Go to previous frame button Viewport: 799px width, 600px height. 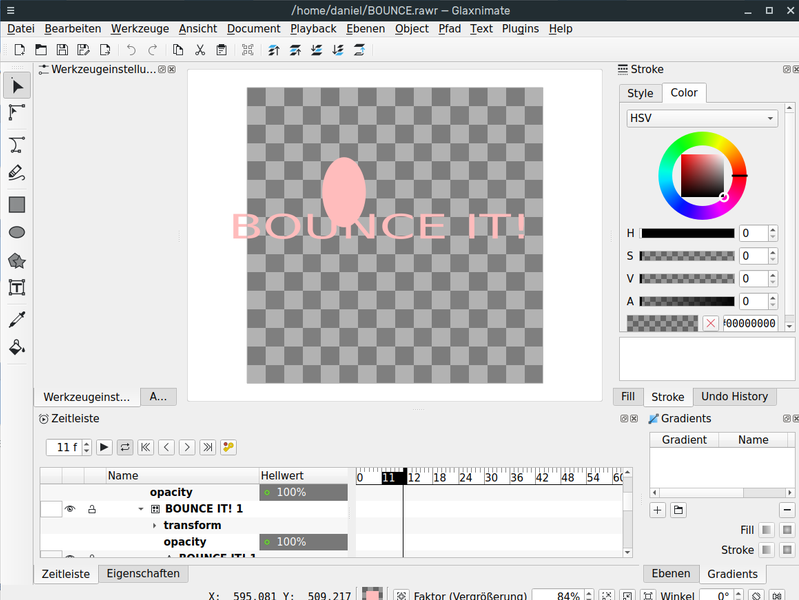tap(167, 447)
